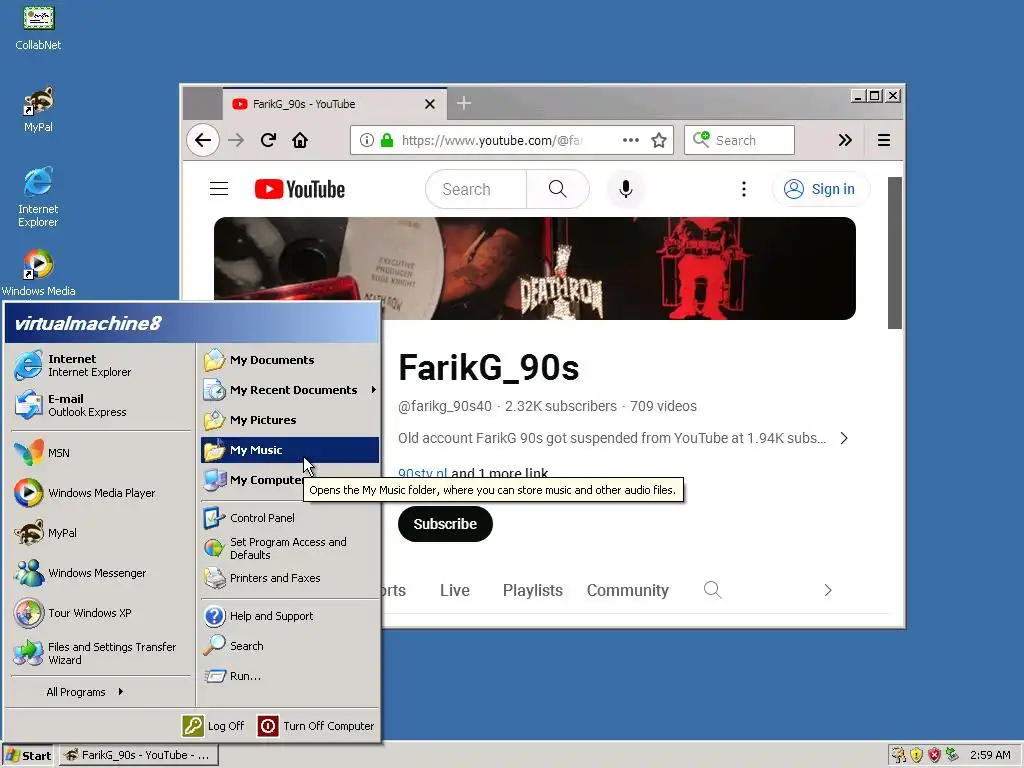The width and height of the screenshot is (1024, 768).
Task: Open Files and Settings Transfer Wizard
Action: coord(101,653)
